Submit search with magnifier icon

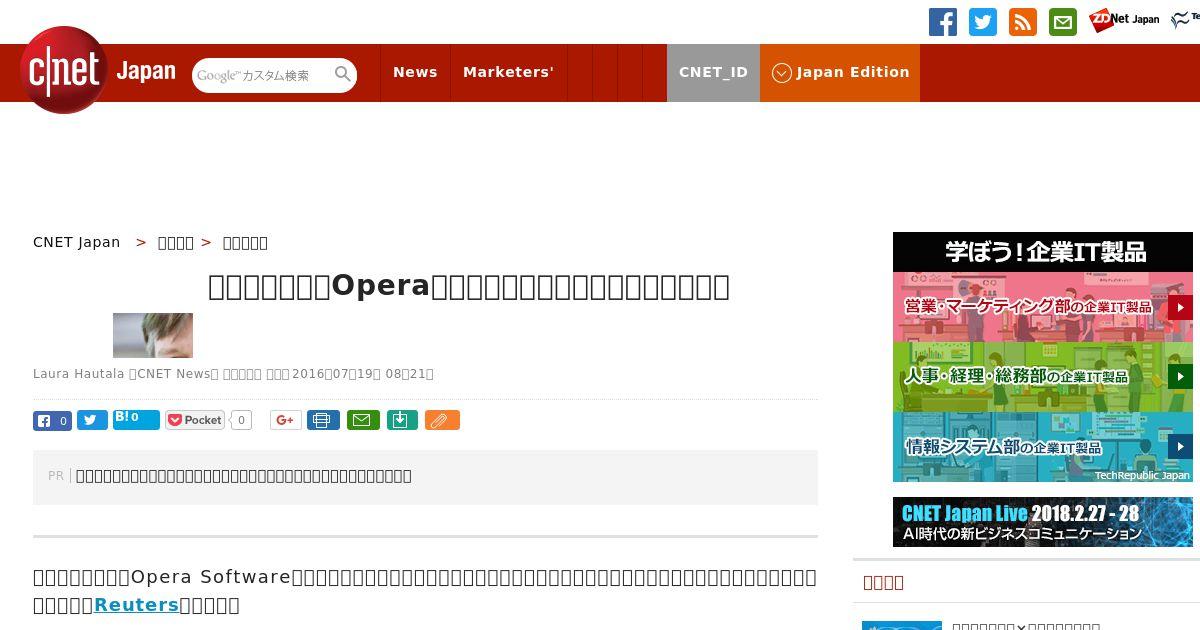click(343, 74)
